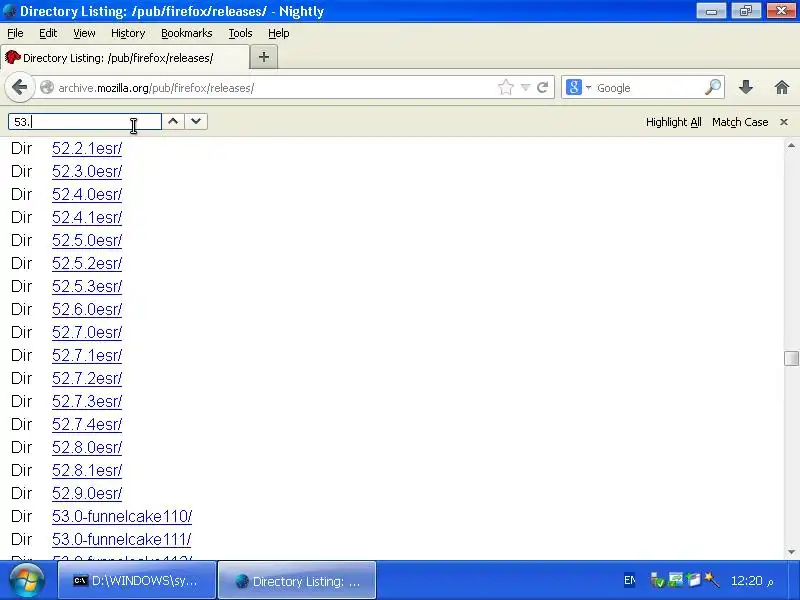Image resolution: width=800 pixels, height=600 pixels.
Task: Open the 52.5.0esr/ directory link
Action: [x=87, y=240]
